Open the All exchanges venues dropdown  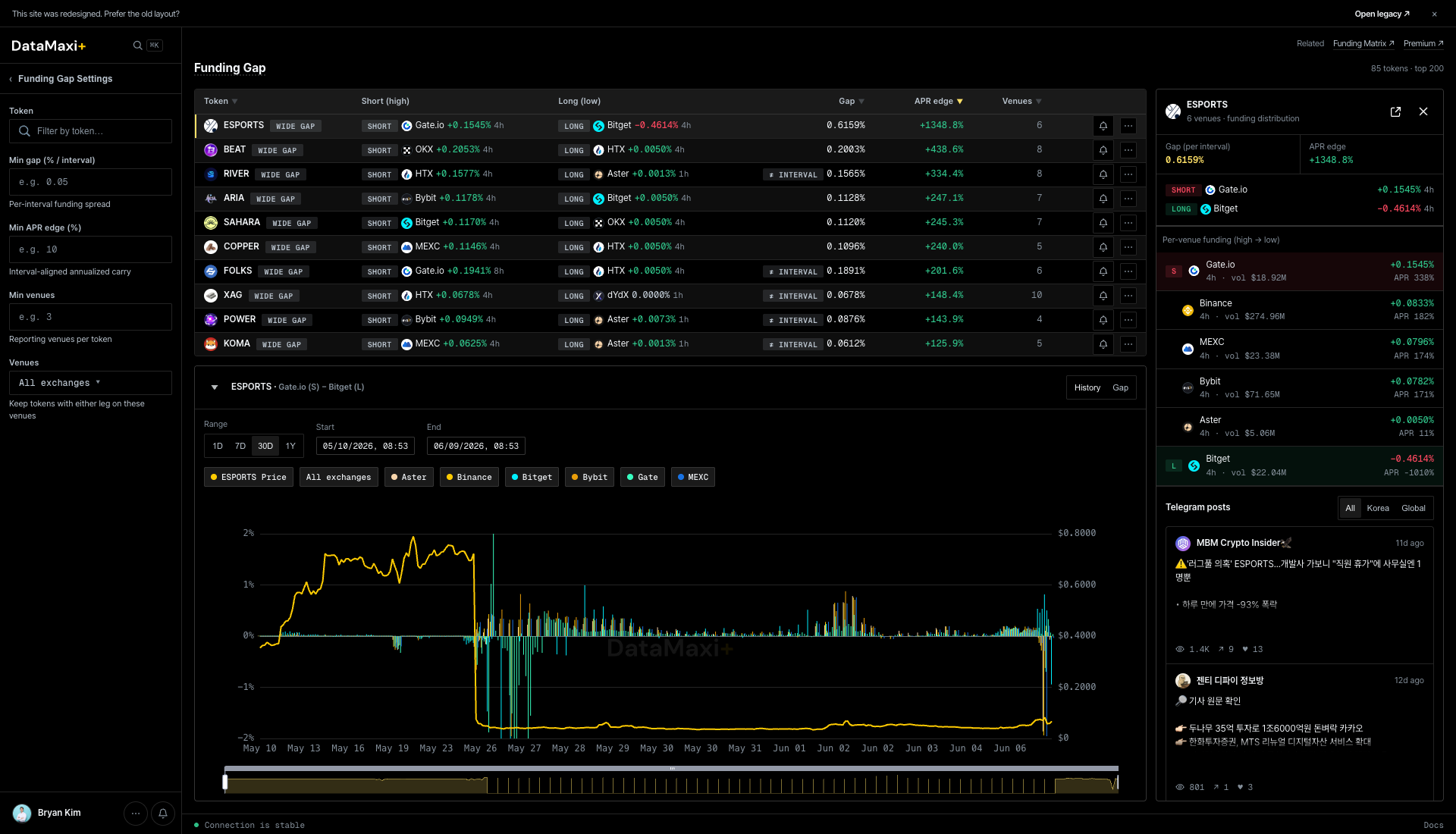coord(90,383)
